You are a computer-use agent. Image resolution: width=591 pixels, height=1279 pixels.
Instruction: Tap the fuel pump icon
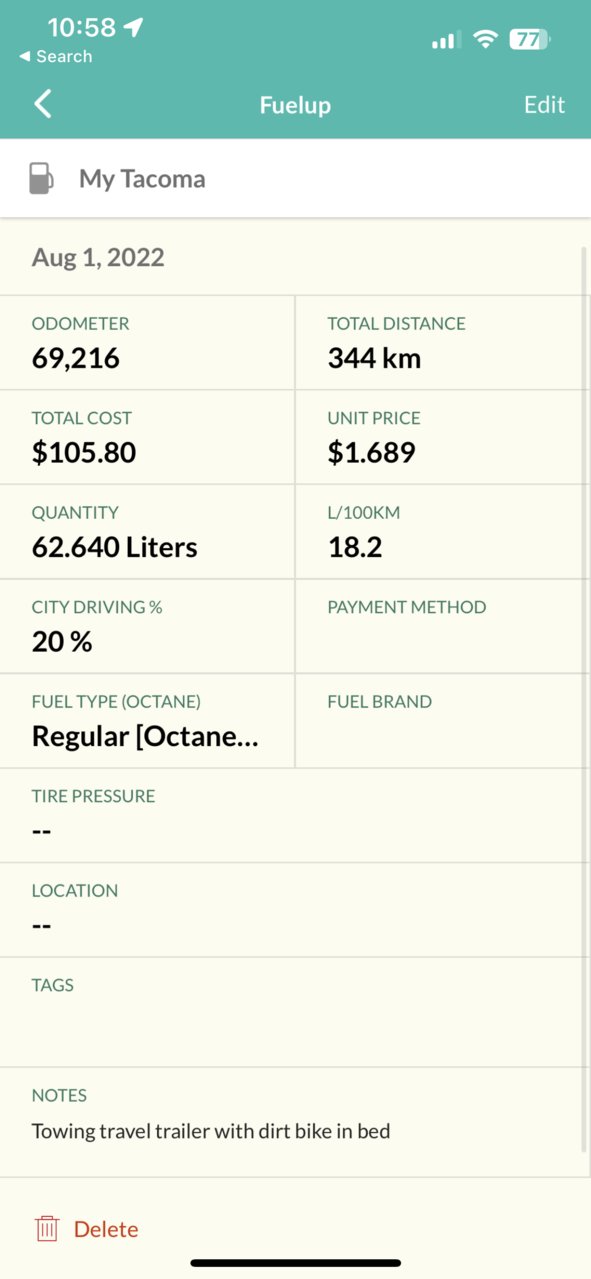coord(41,179)
